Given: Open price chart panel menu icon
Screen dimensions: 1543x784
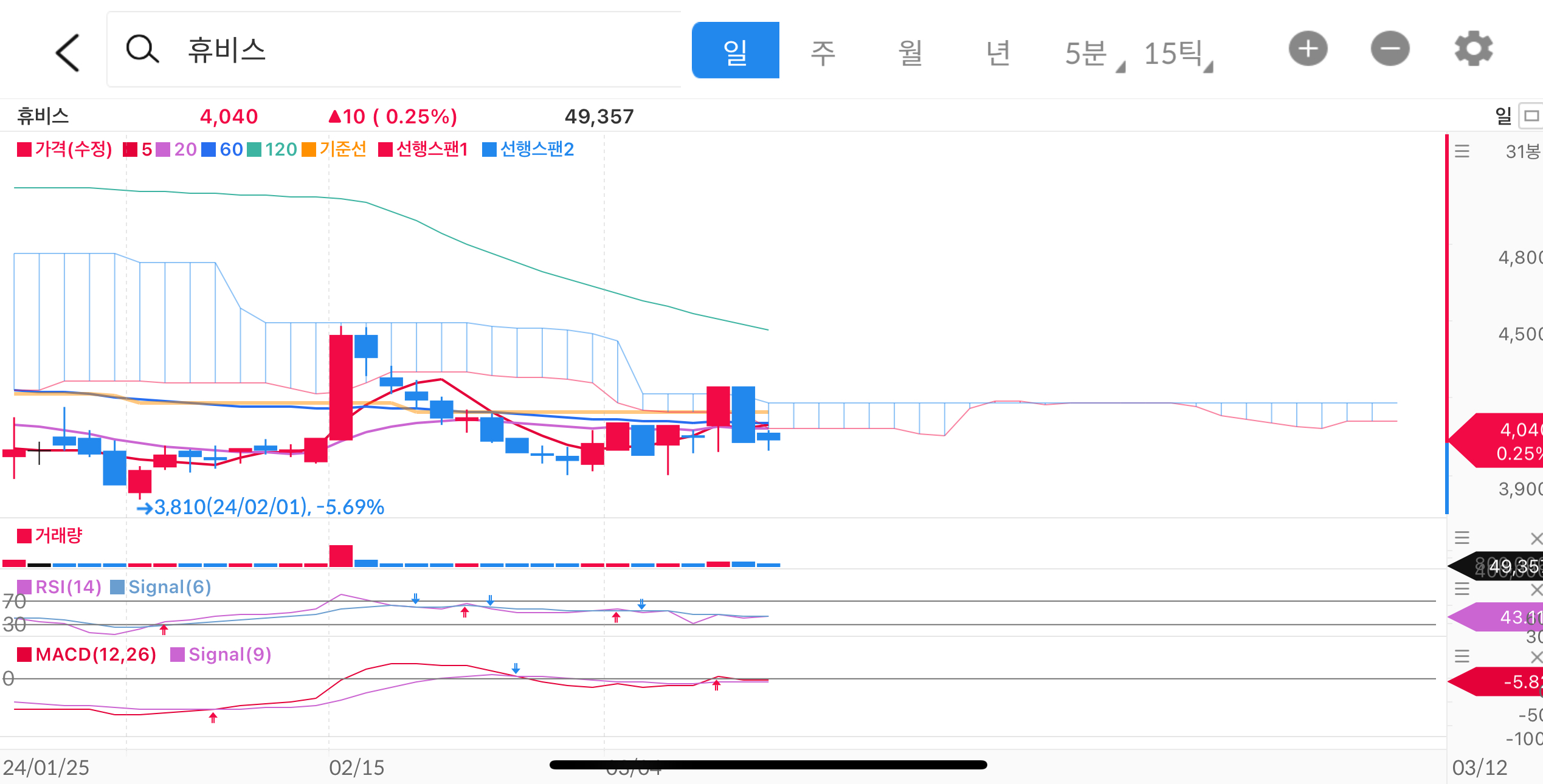Looking at the screenshot, I should pos(1462,151).
